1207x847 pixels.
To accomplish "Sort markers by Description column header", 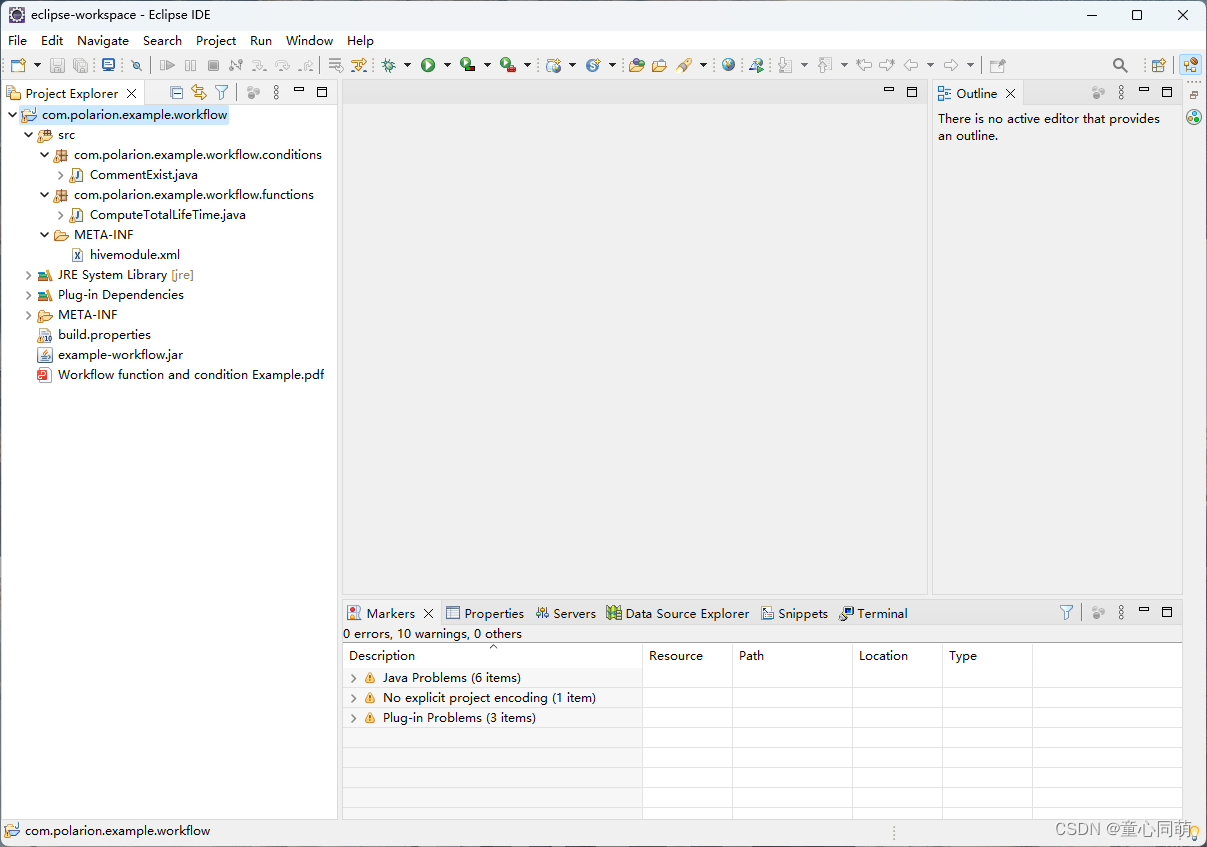I will [x=492, y=656].
